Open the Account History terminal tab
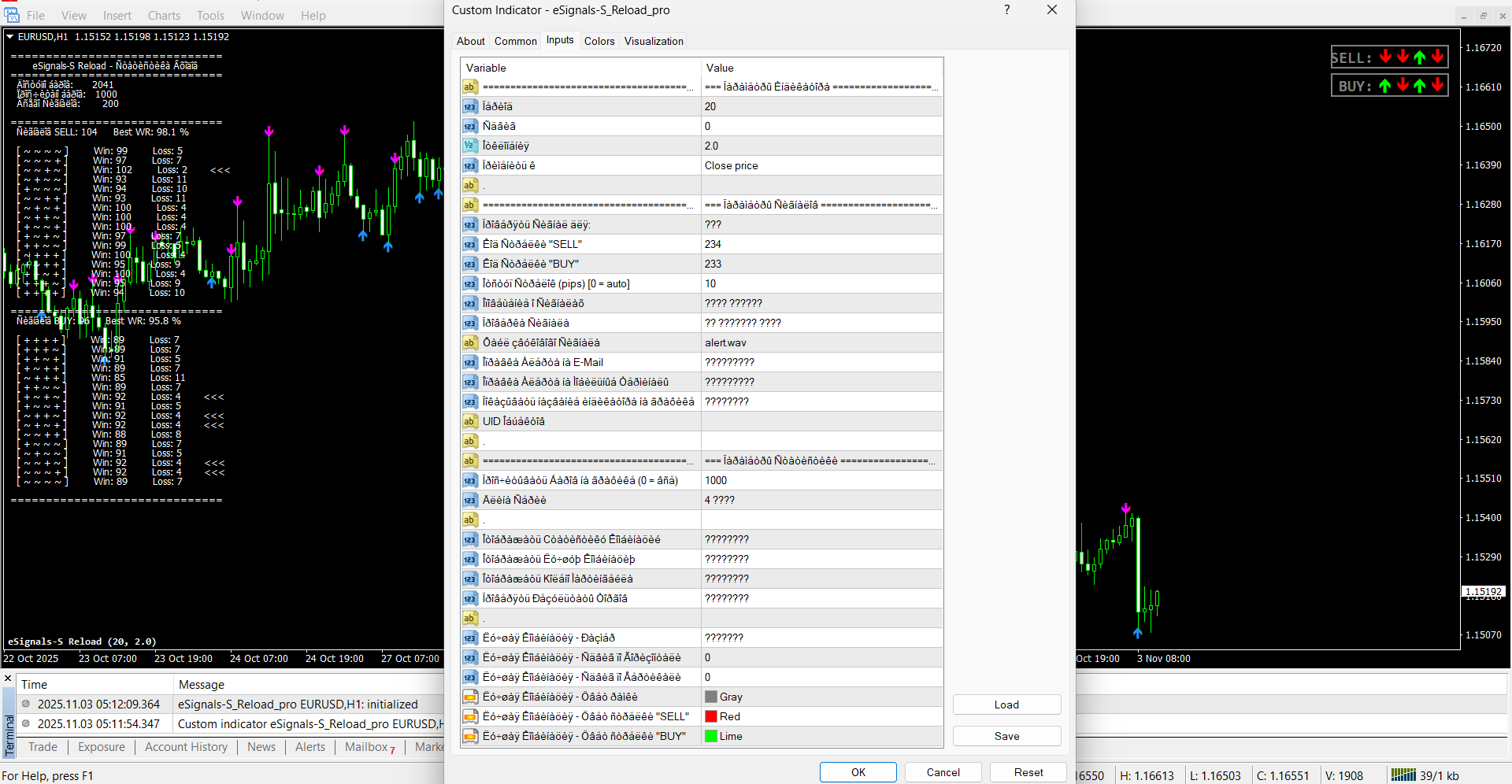 186,747
